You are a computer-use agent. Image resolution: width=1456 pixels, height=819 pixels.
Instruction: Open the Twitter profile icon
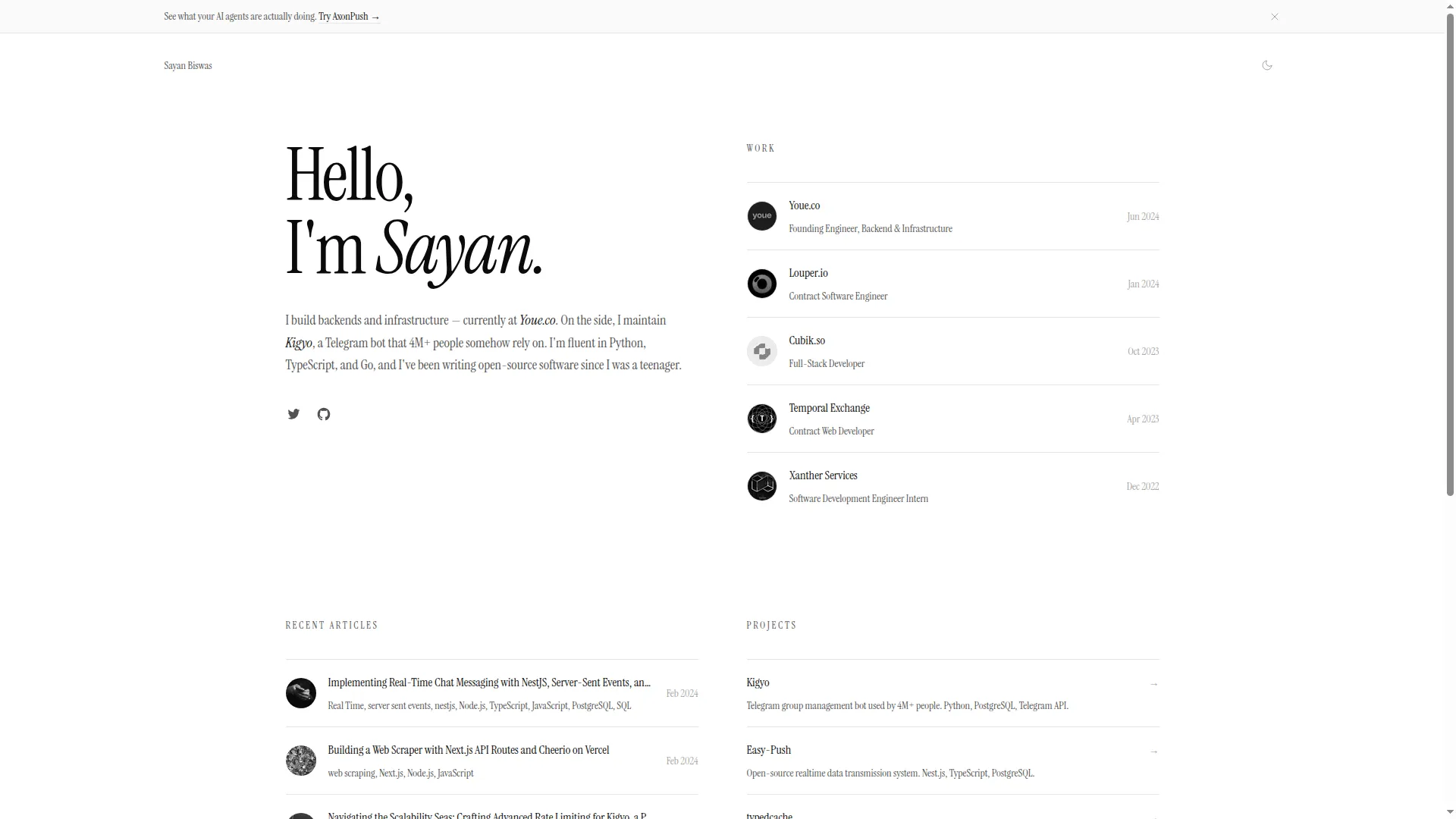pyautogui.click(x=293, y=414)
